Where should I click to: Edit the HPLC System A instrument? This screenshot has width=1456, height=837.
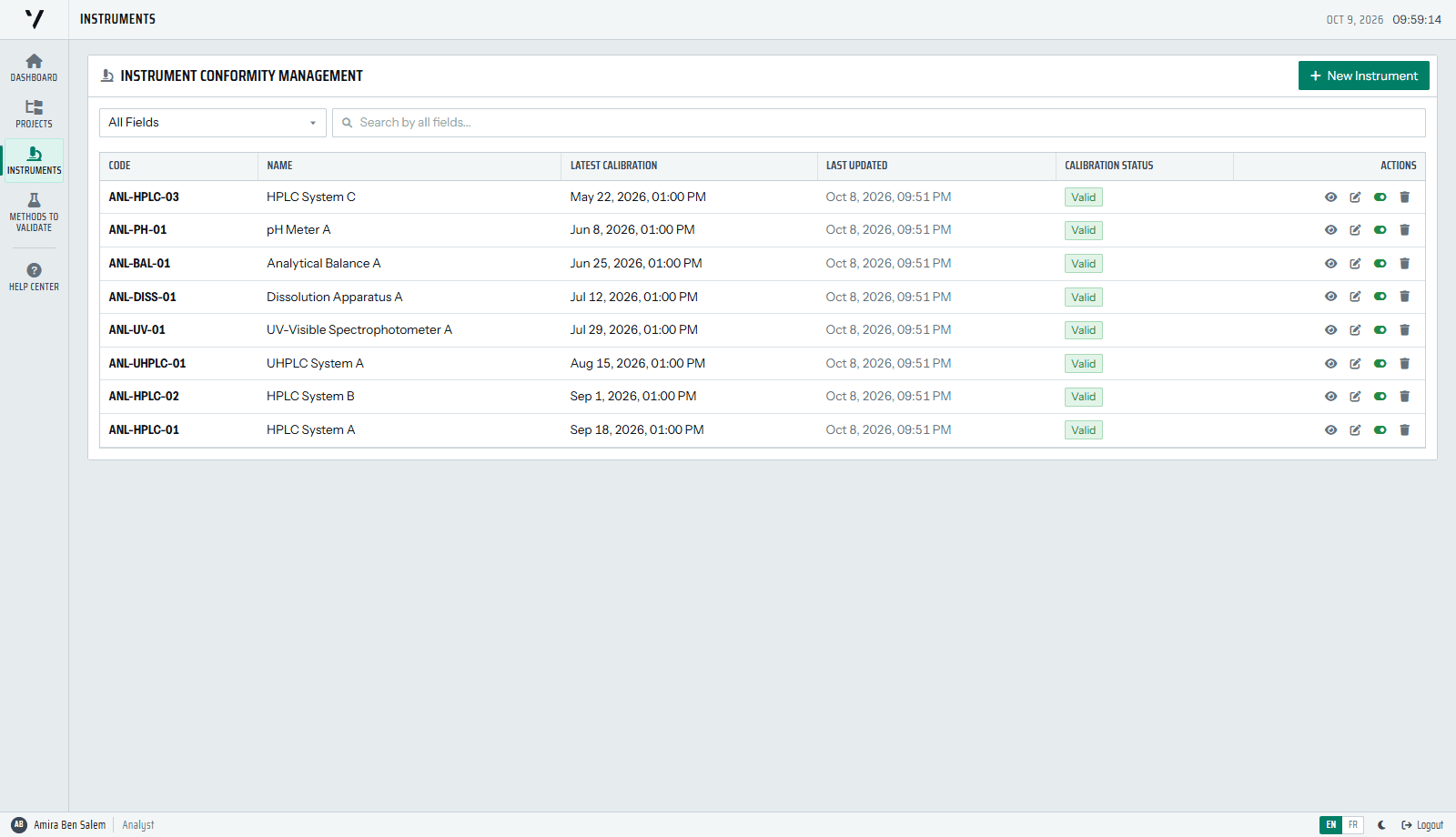click(1355, 430)
